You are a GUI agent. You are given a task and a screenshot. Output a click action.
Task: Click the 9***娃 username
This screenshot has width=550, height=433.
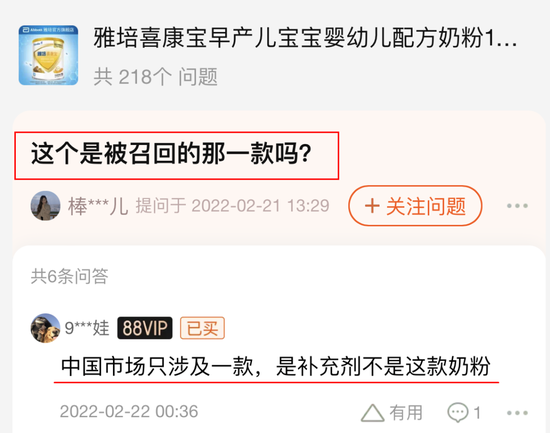click(87, 328)
